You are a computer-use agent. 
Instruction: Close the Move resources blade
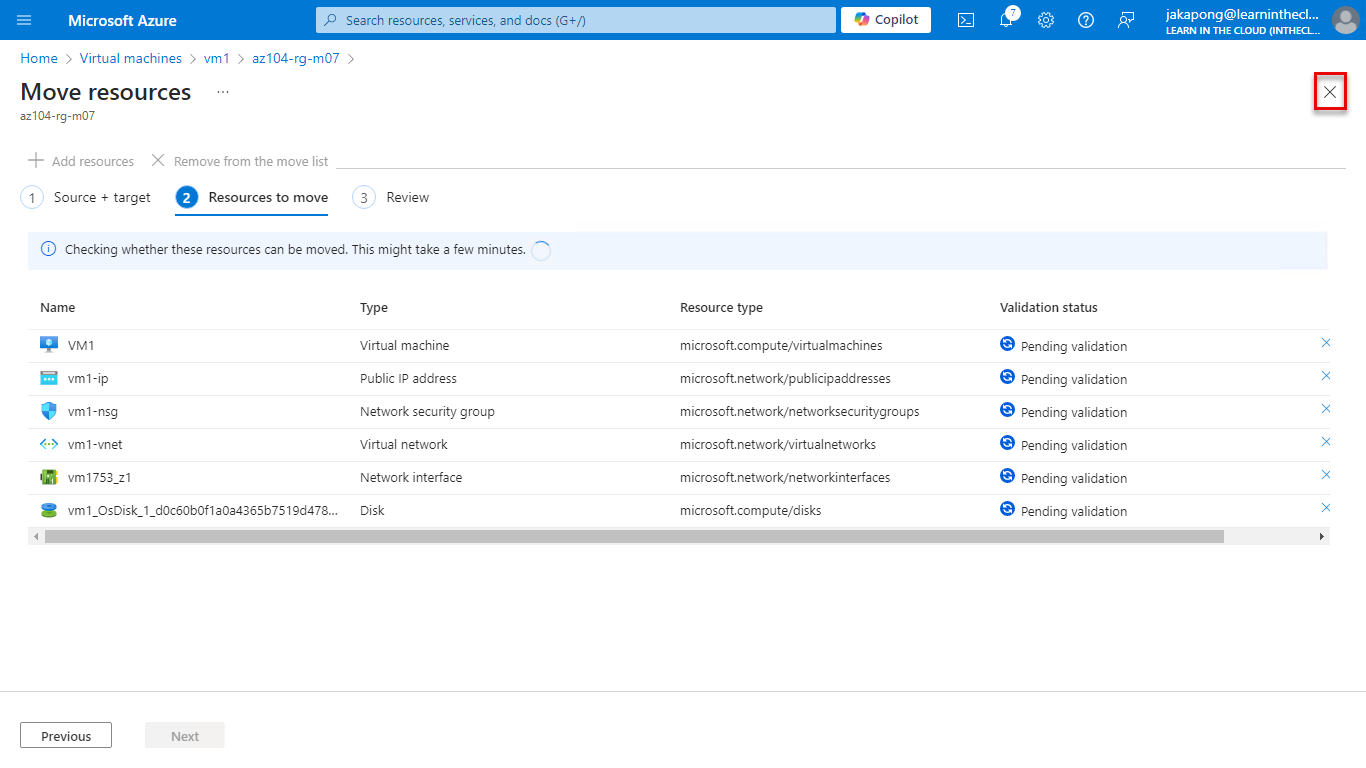coord(1330,92)
